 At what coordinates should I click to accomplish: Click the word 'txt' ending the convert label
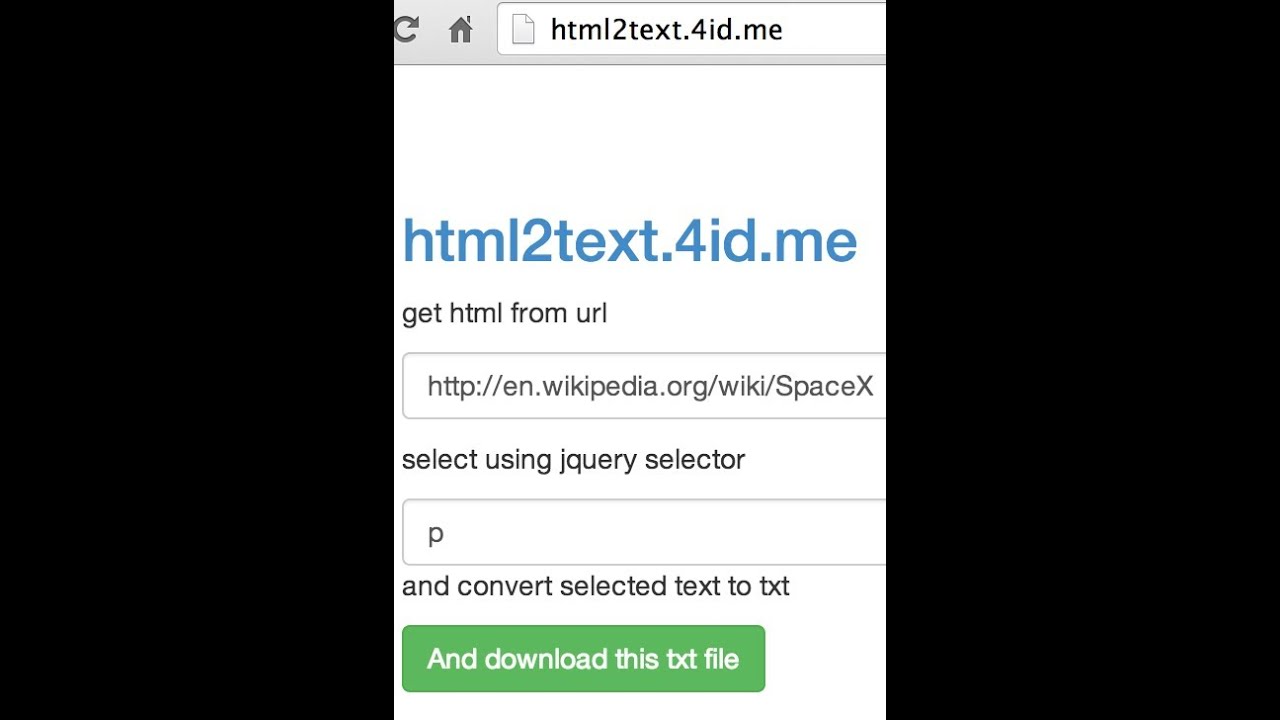pyautogui.click(x=774, y=586)
